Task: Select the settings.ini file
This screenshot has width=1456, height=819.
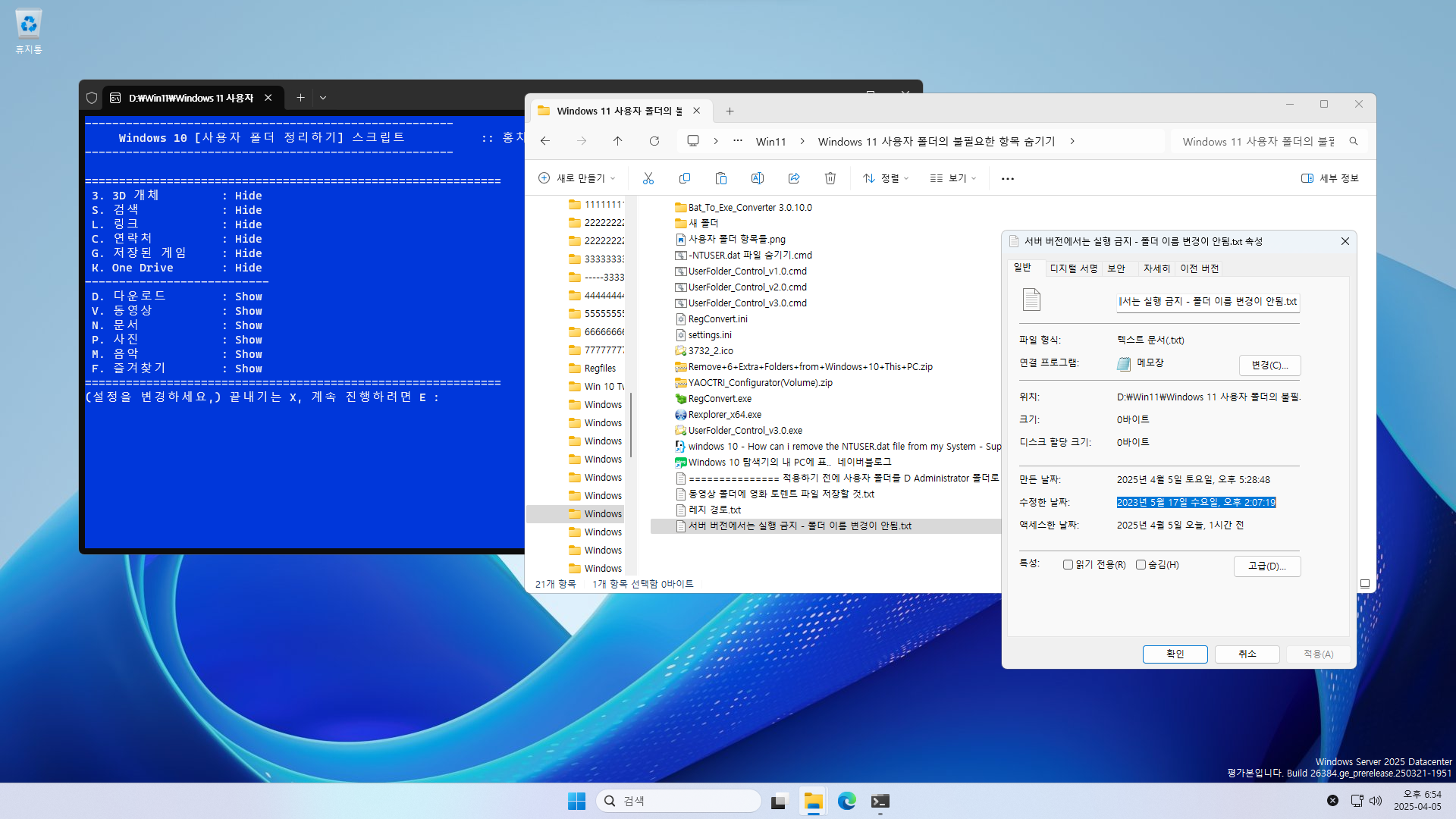Action: point(703,334)
